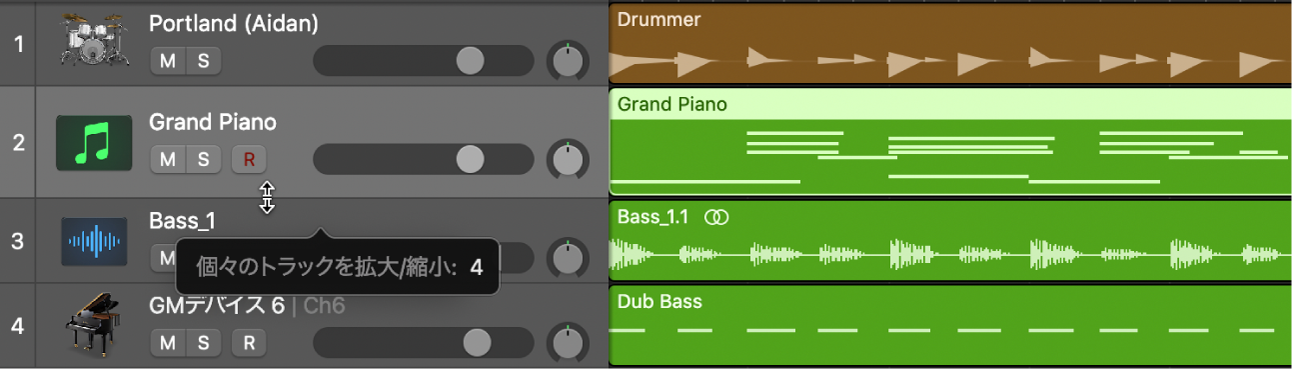This screenshot has width=1295, height=370.
Task: Select the Drummer region in the timeline
Action: pos(949,44)
